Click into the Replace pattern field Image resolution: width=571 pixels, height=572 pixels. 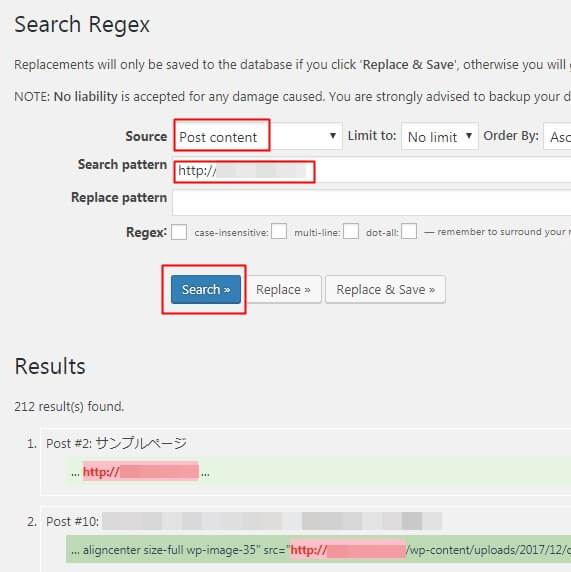(x=372, y=202)
